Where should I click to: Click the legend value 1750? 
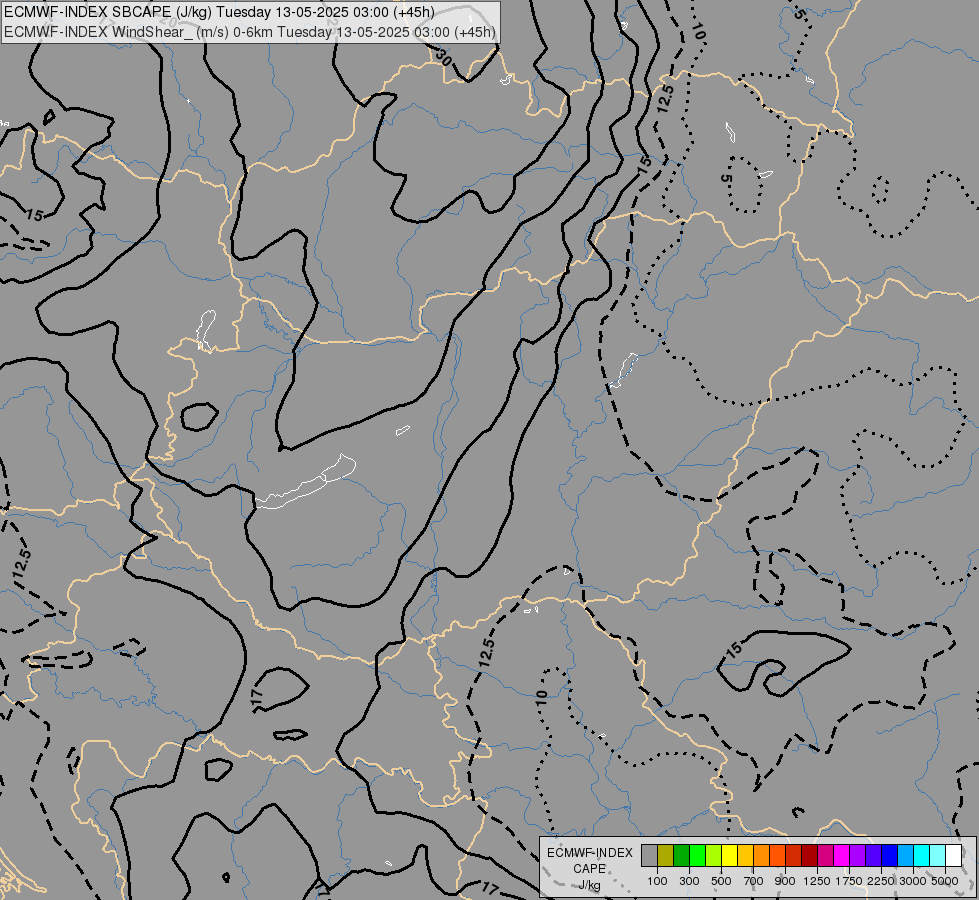click(849, 881)
